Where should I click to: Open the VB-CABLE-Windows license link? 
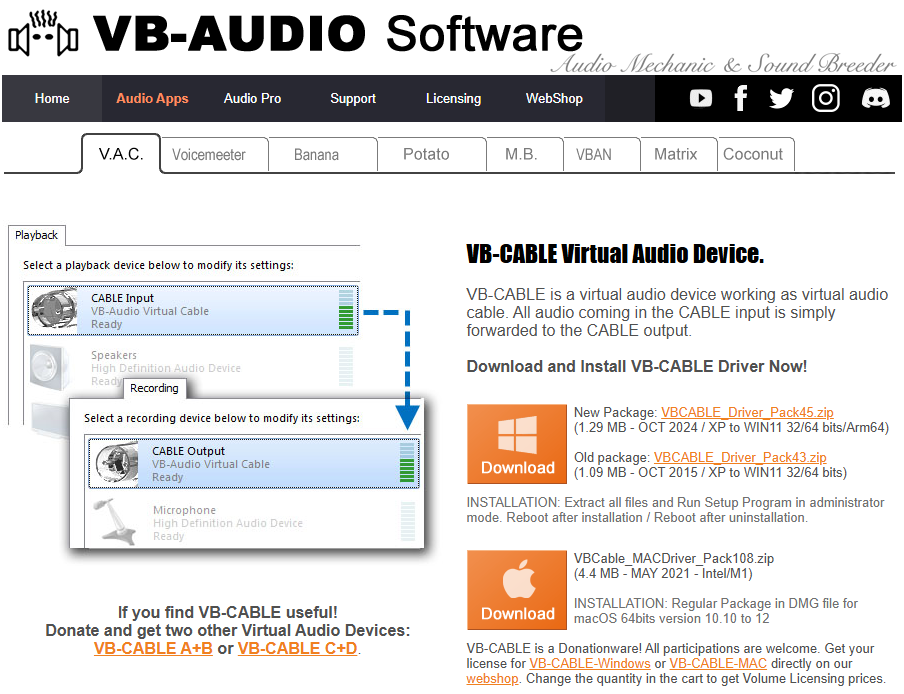pyautogui.click(x=590, y=664)
